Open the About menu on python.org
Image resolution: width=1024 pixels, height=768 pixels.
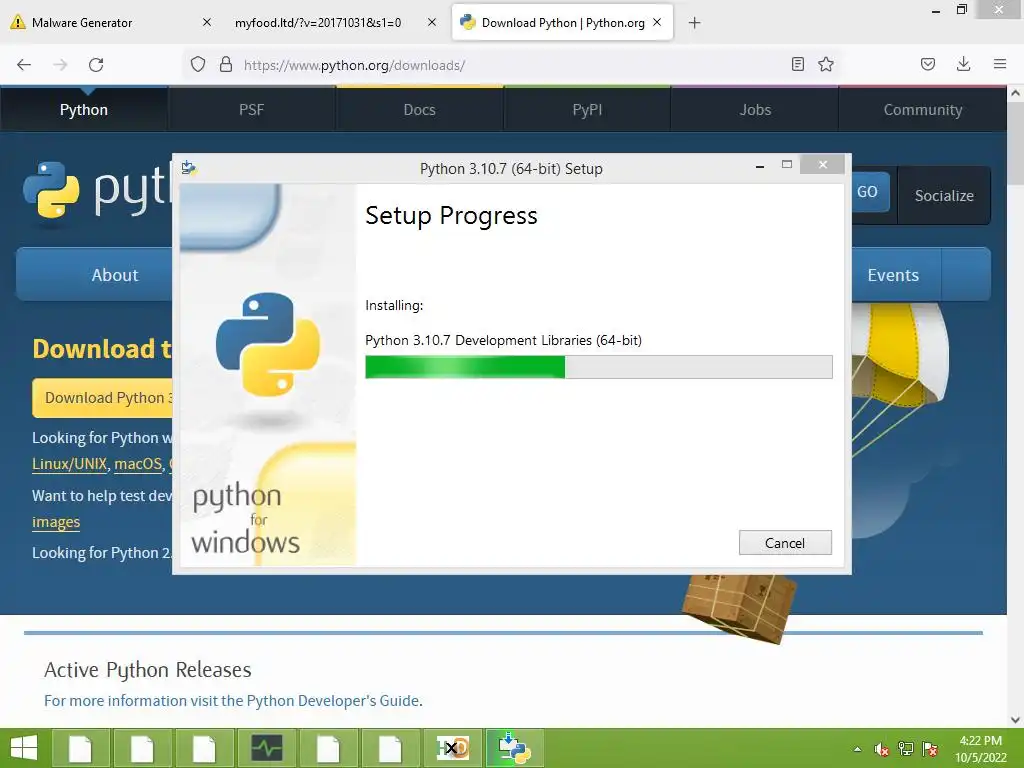[115, 275]
